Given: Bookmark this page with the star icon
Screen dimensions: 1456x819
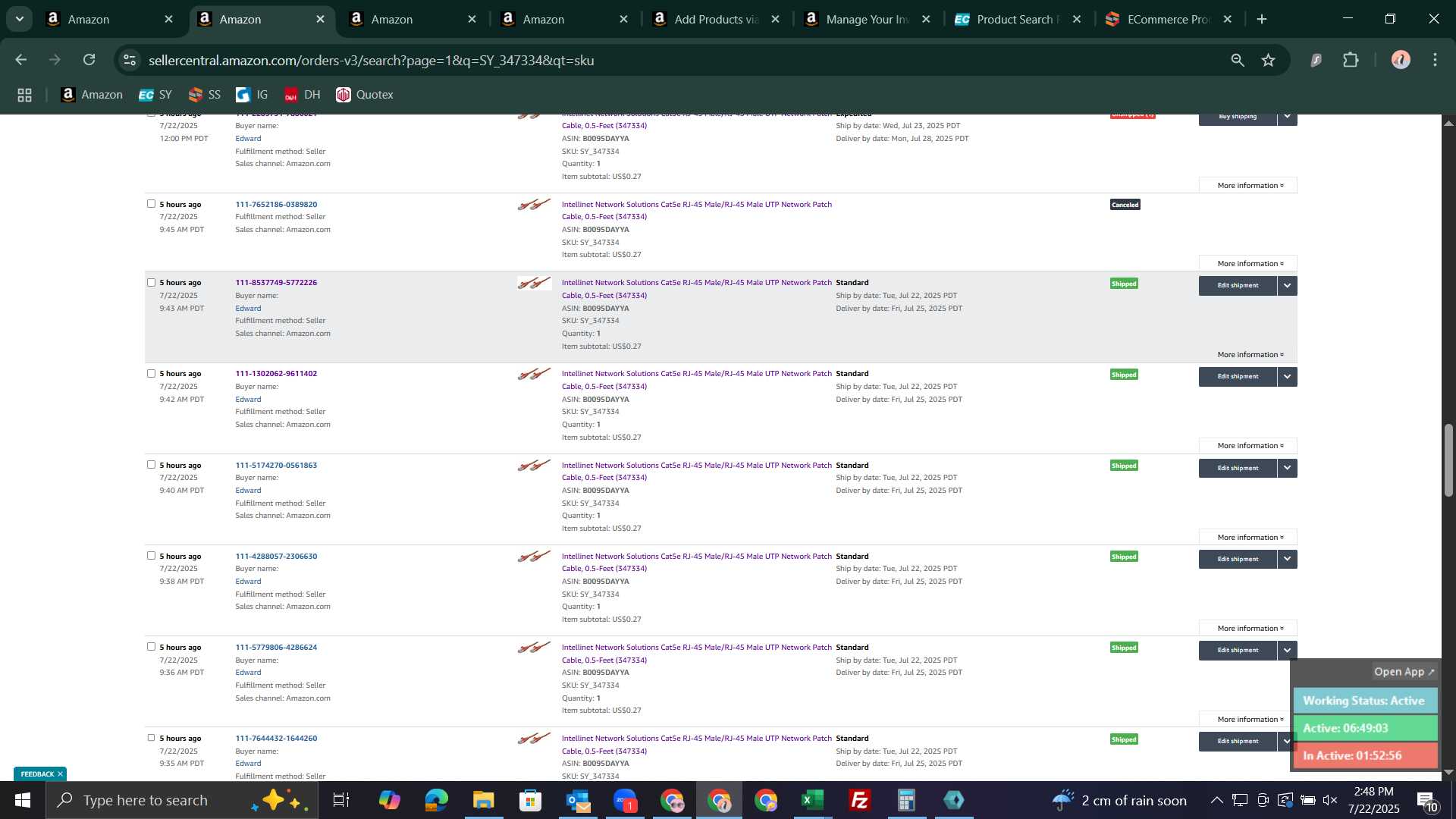Looking at the screenshot, I should click(1269, 60).
